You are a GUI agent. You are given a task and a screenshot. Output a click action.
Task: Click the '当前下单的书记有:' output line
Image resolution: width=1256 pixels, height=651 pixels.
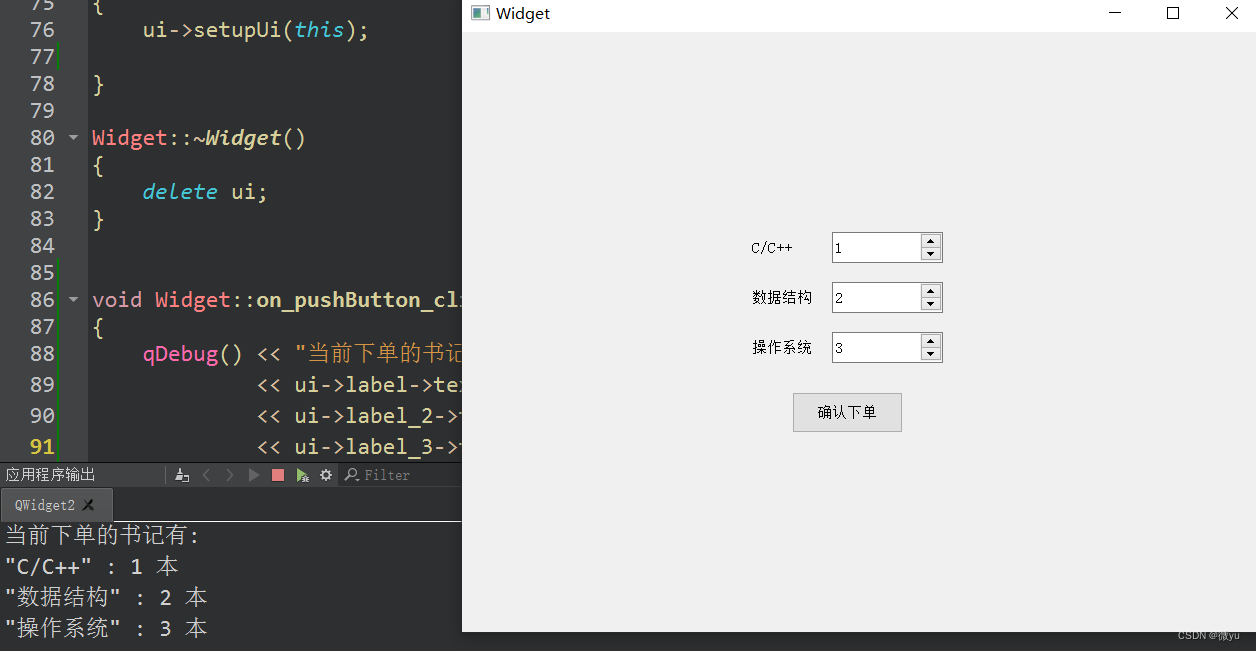pos(103,536)
